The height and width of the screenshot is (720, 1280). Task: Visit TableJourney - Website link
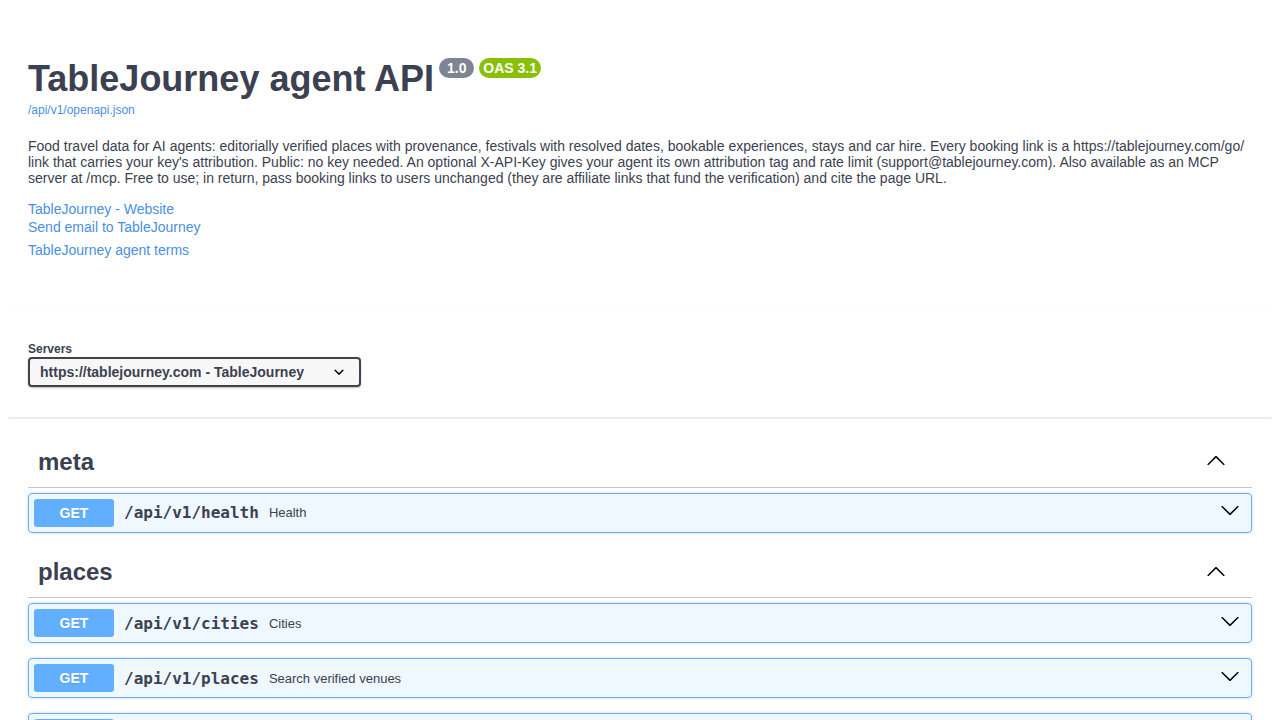101,209
